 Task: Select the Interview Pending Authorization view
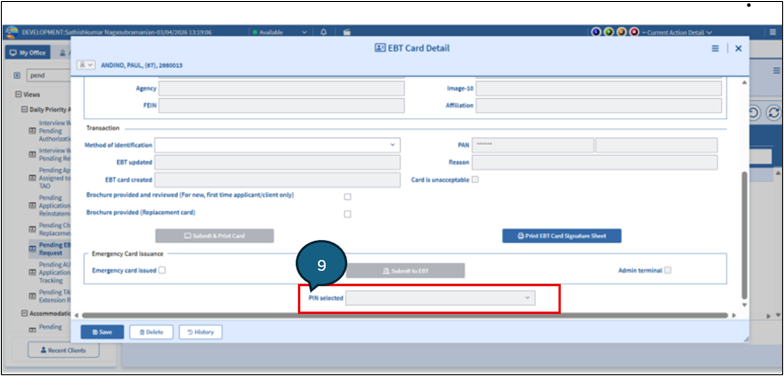click(54, 130)
